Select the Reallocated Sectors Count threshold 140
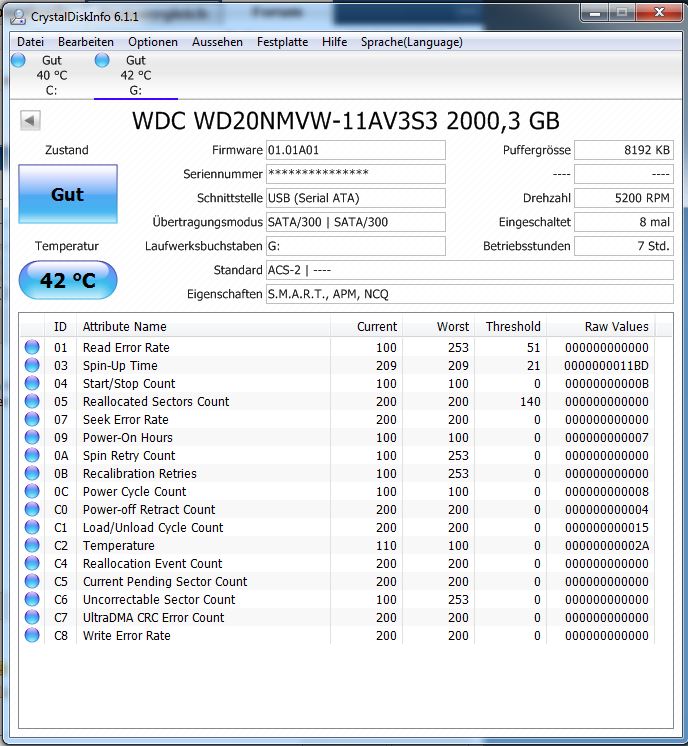The image size is (688, 746). pyautogui.click(x=530, y=402)
